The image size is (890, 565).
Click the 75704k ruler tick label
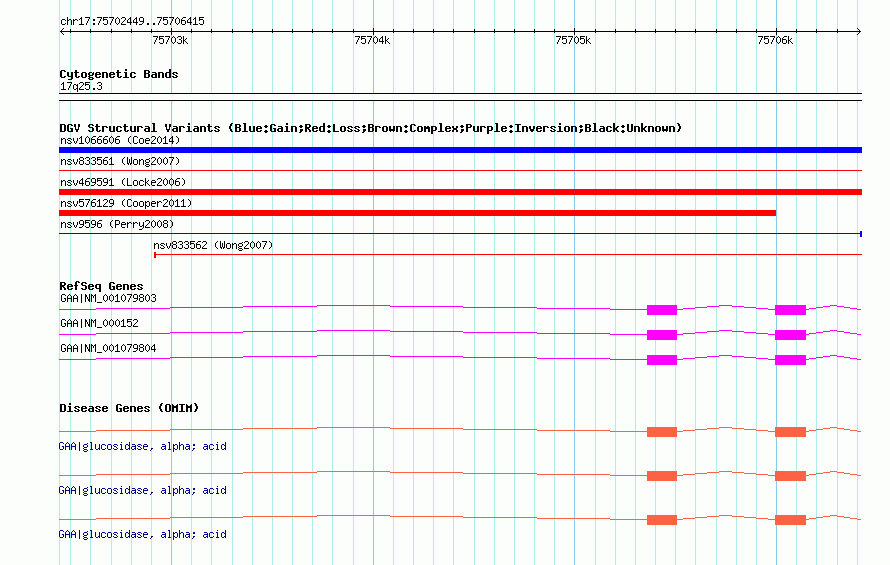point(372,40)
